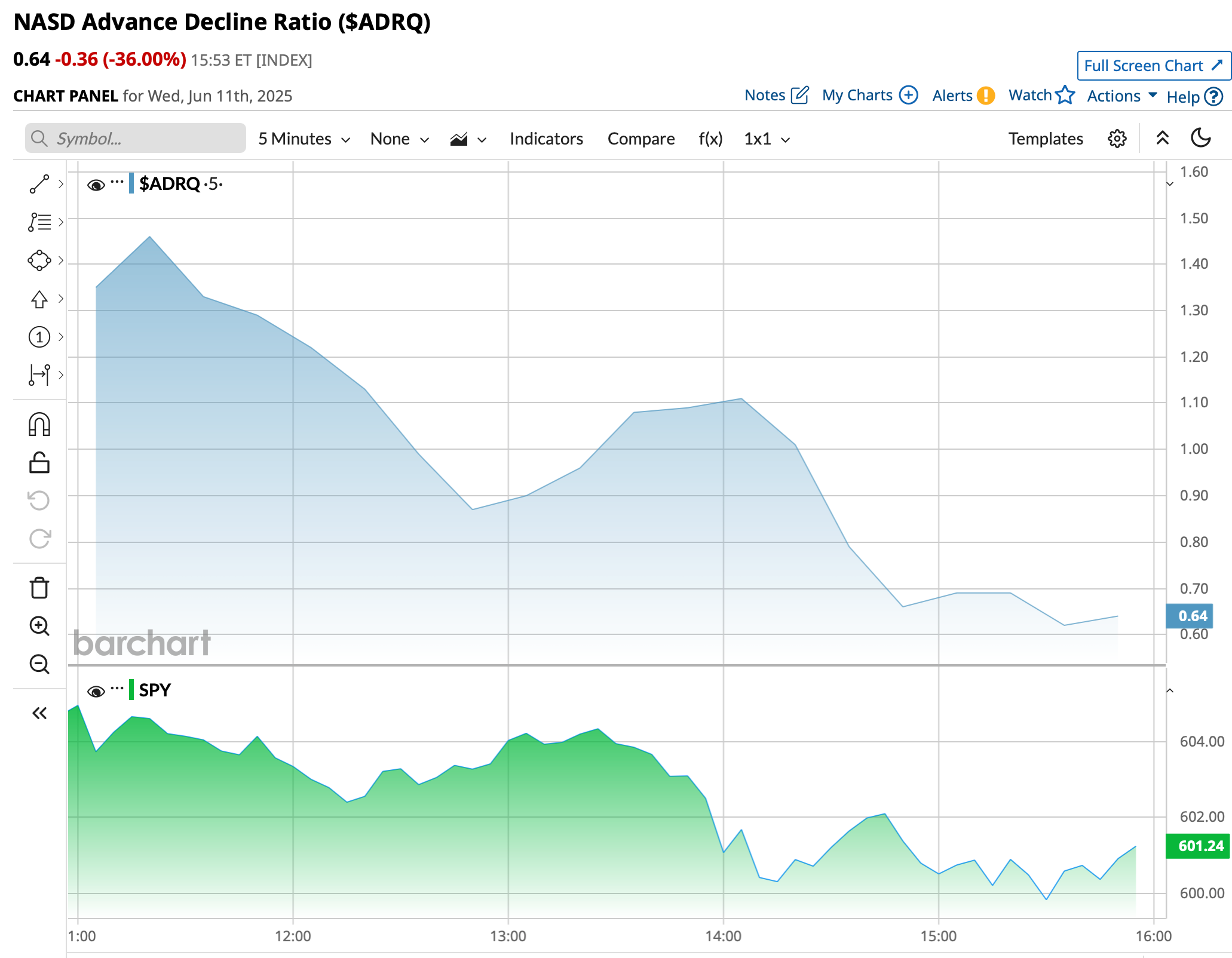The width and height of the screenshot is (1232, 958).
Task: Open chart settings gear icon
Action: pyautogui.click(x=1117, y=139)
